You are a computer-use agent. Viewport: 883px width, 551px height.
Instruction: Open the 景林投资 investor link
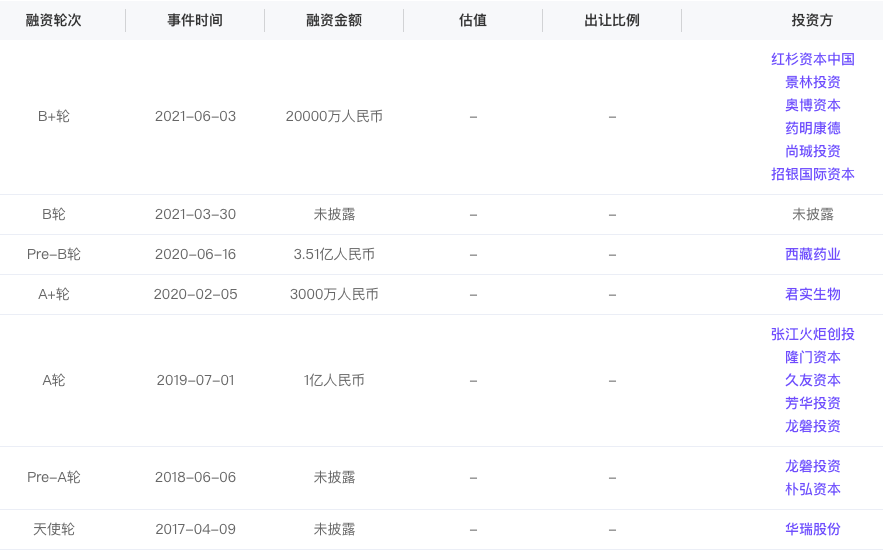[x=812, y=82]
